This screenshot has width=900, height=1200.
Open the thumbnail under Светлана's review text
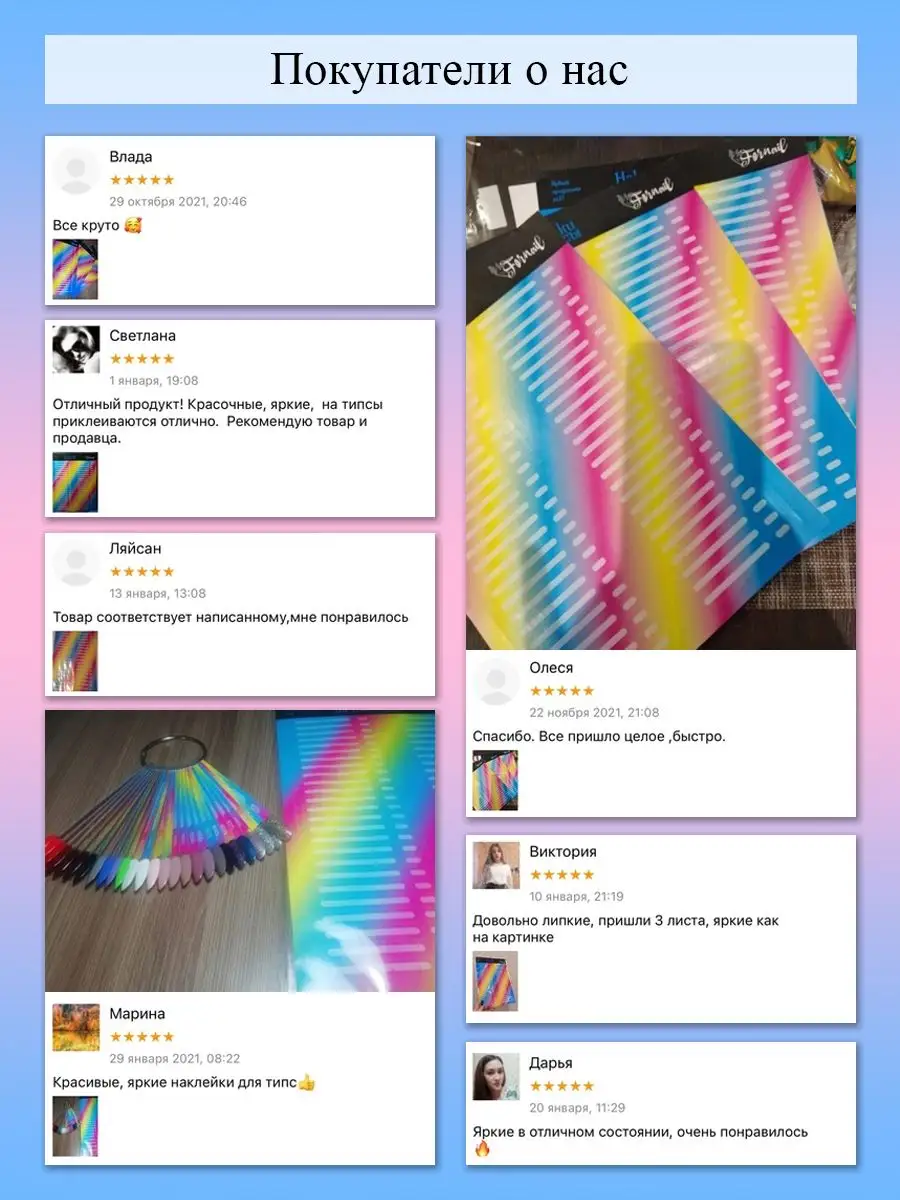pyautogui.click(x=75, y=483)
